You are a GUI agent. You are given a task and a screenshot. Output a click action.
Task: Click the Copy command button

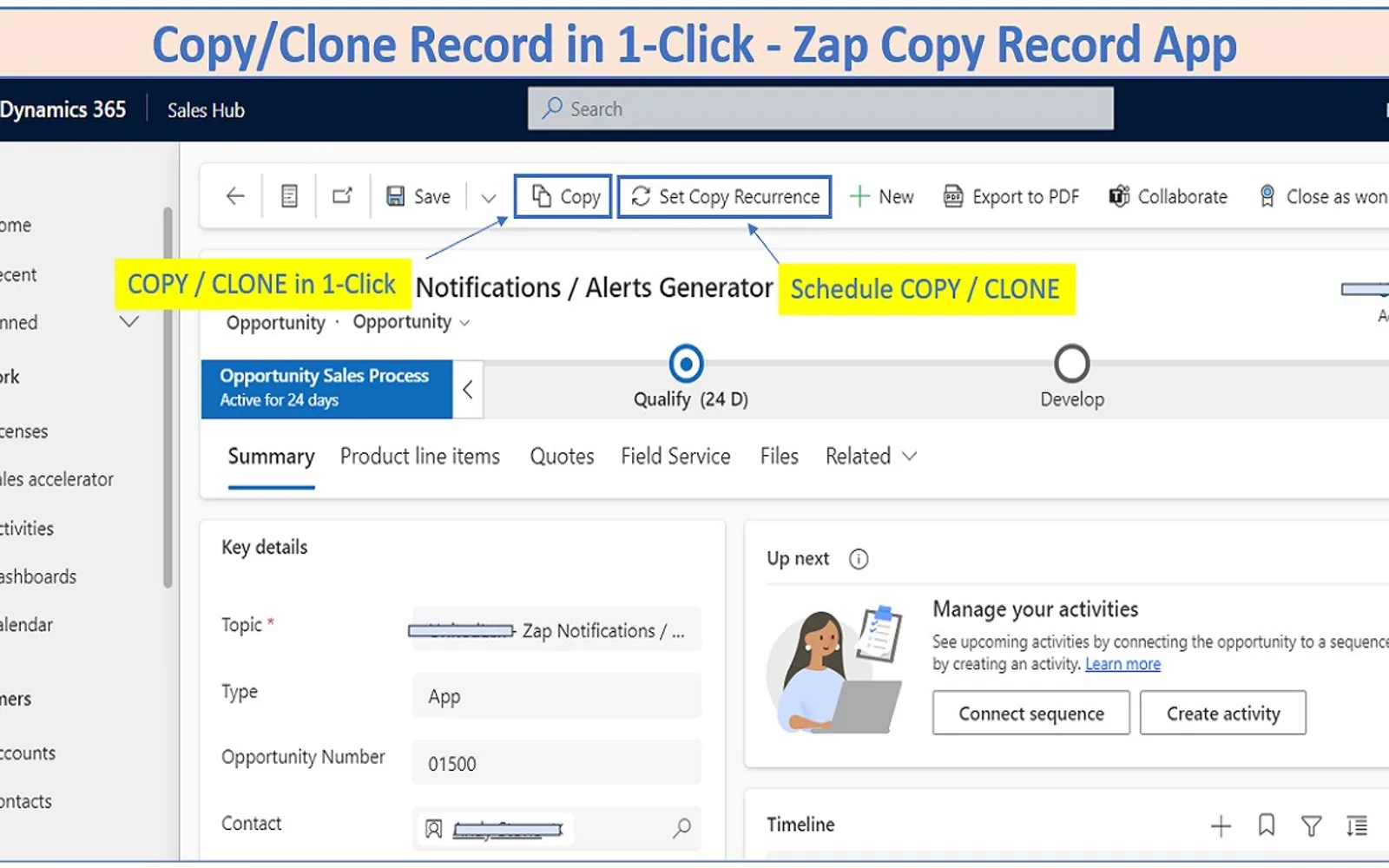(563, 196)
